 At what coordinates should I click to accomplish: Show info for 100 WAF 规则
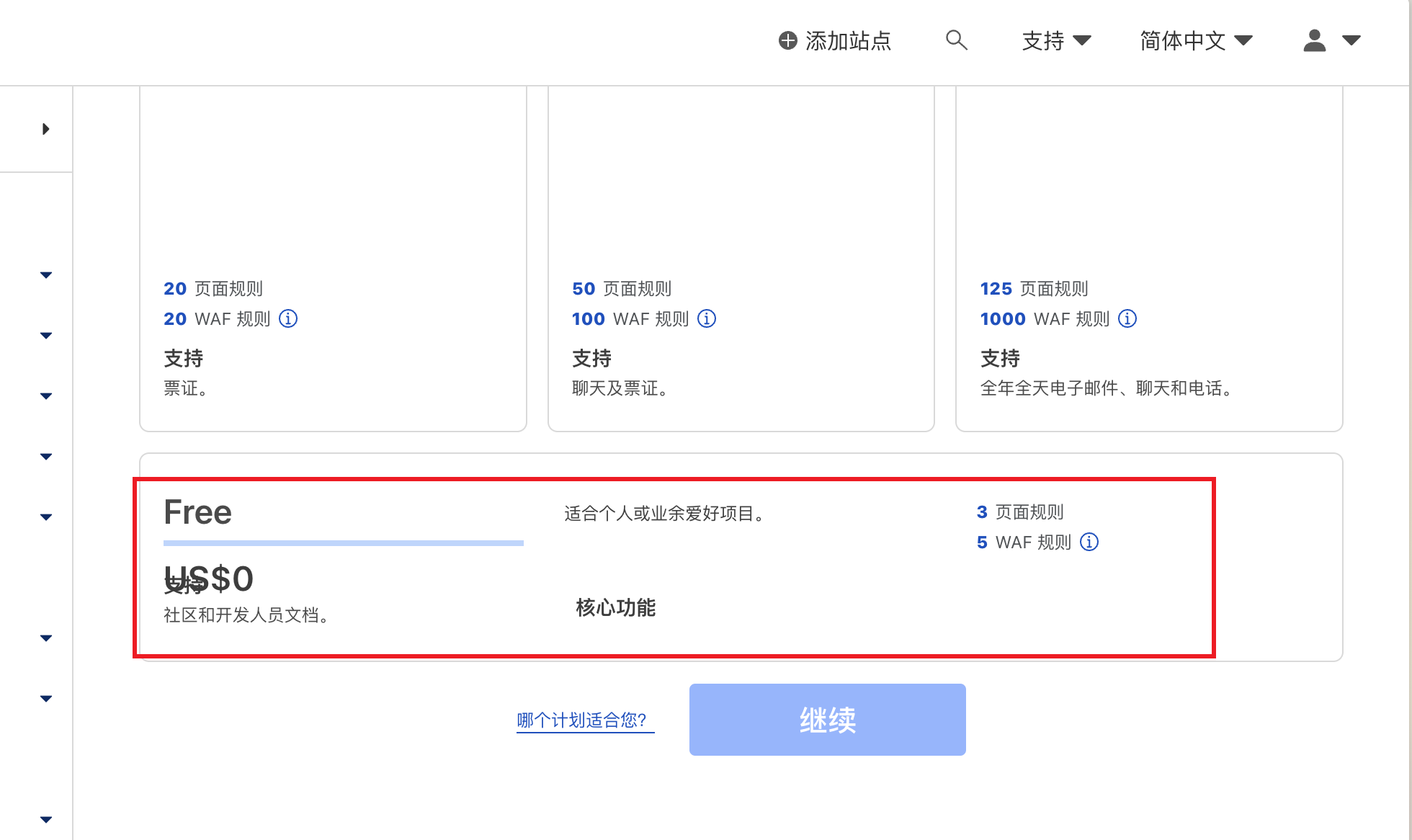(707, 318)
